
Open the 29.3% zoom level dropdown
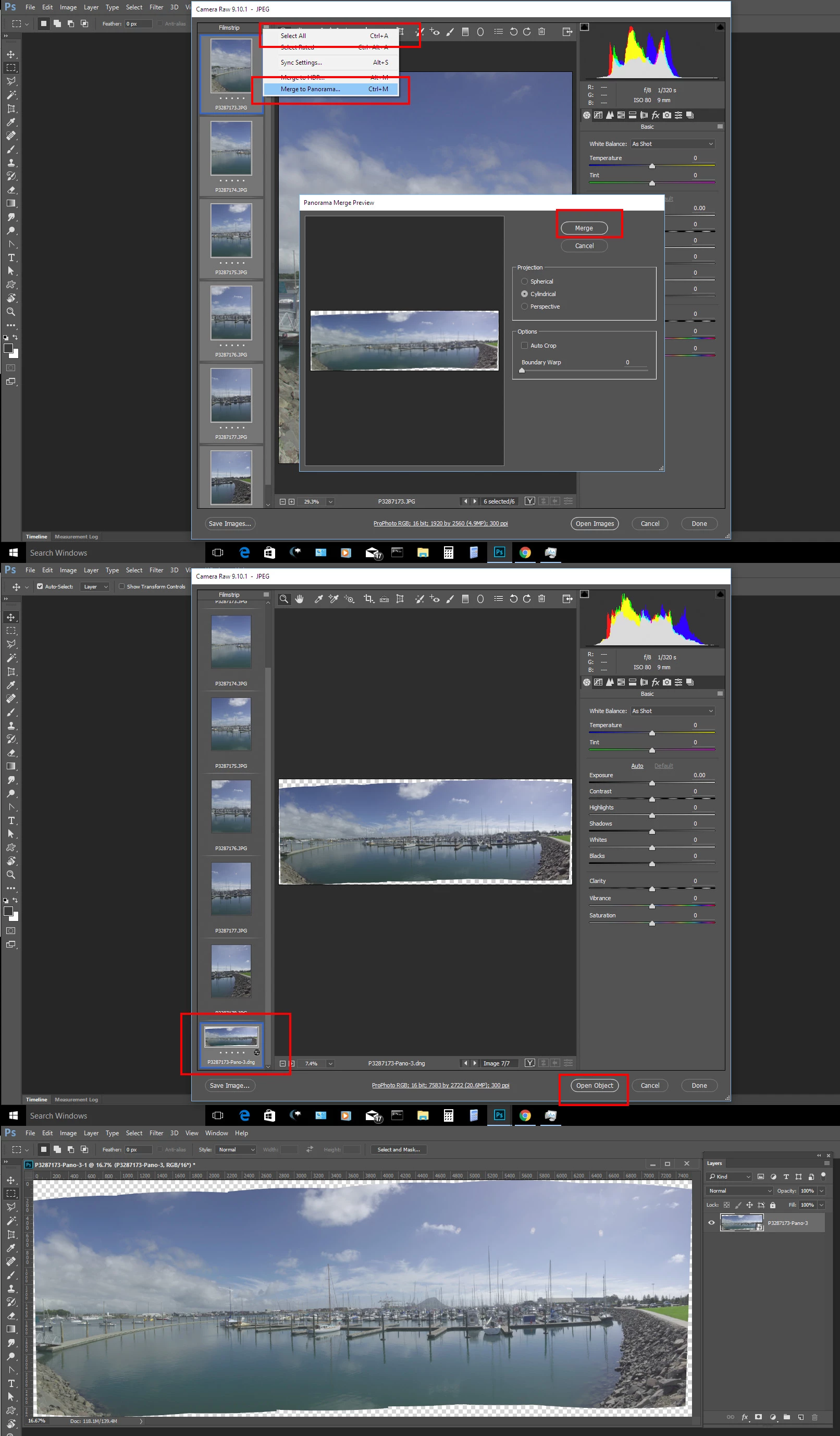(x=330, y=501)
